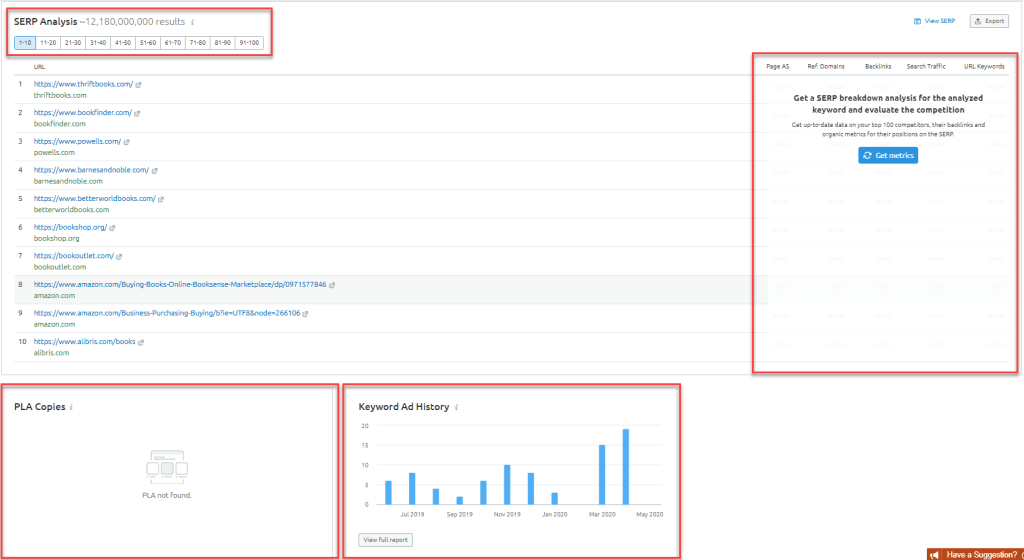The image size is (1024, 560).
Task: Open the bookshop.org result link
Action: coord(70,227)
